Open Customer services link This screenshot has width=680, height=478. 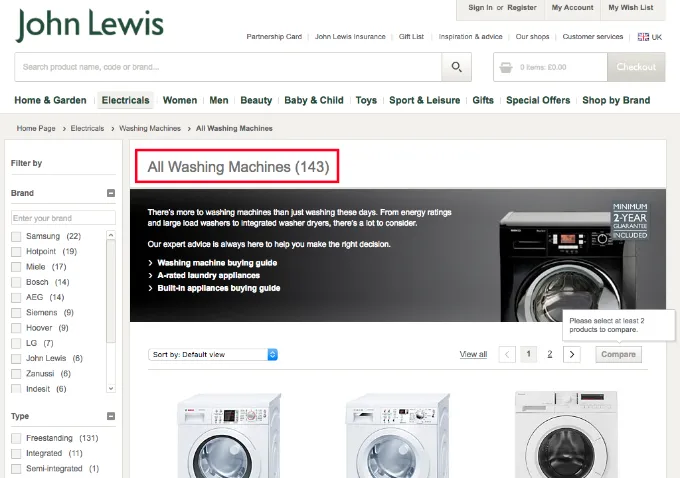(x=592, y=37)
